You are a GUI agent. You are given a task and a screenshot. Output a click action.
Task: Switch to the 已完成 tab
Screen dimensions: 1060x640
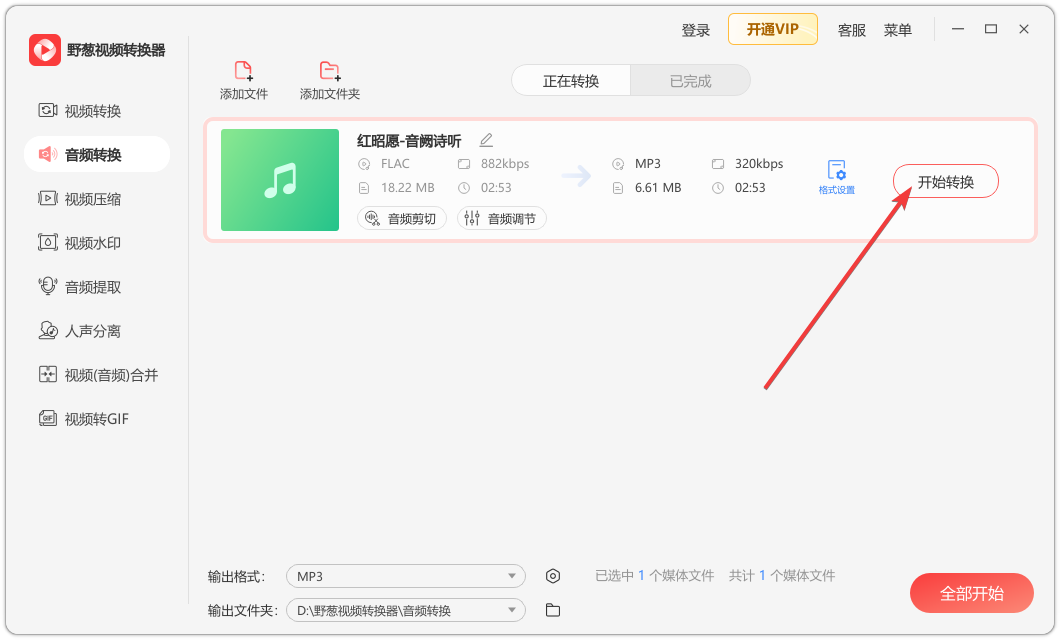pyautogui.click(x=690, y=80)
